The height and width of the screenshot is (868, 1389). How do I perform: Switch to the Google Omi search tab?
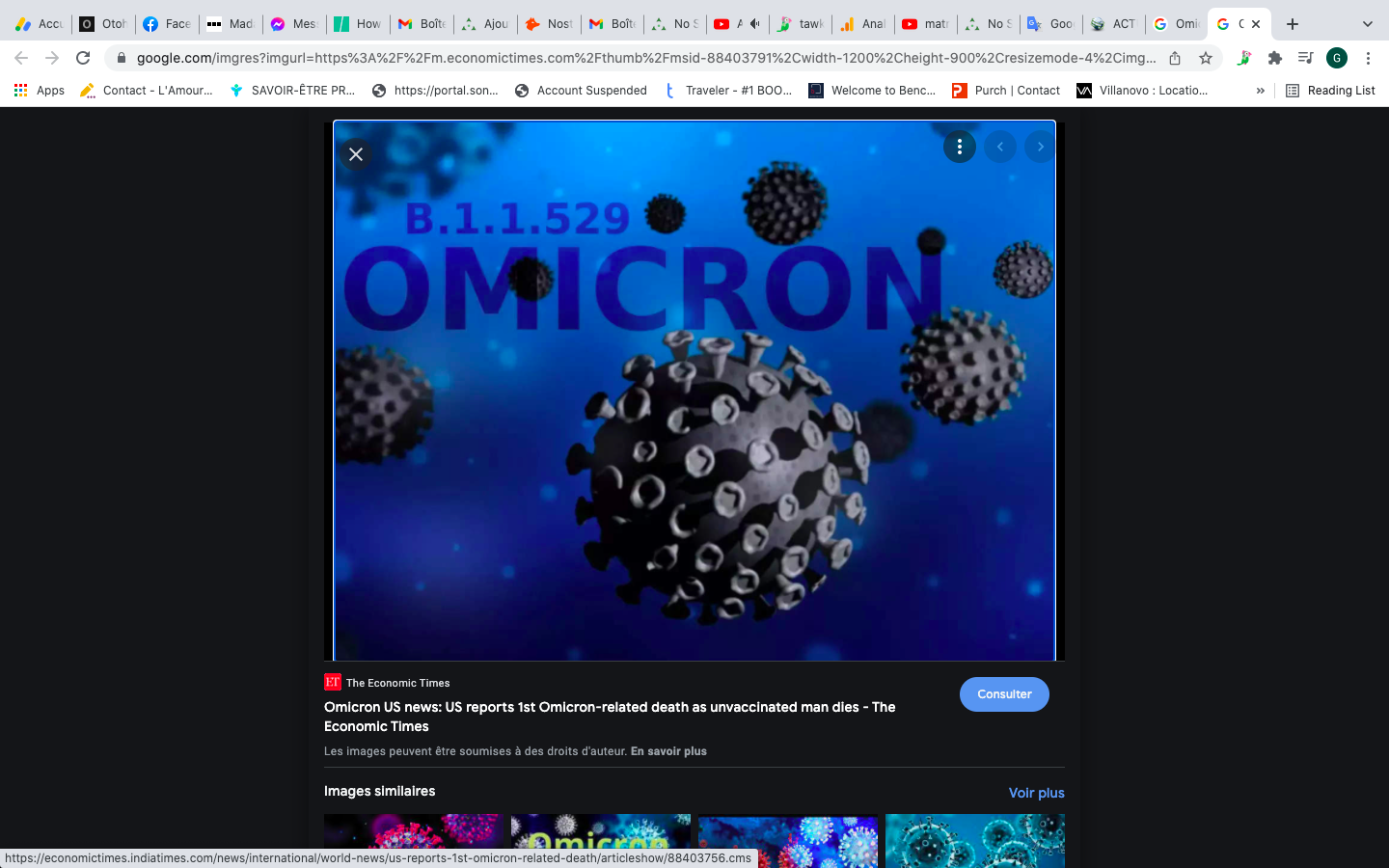1178,24
